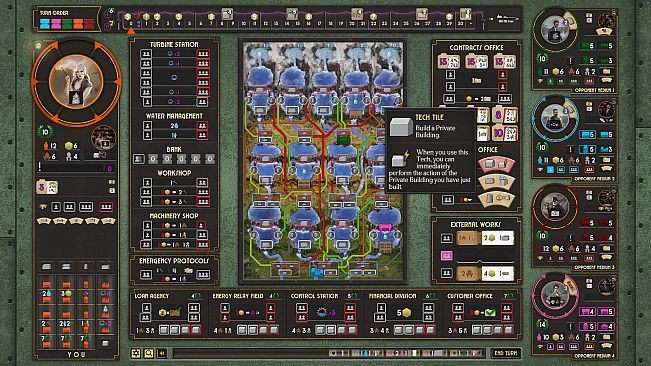View Opponent Medium 1 portrait
Image resolution: width=651 pixels, height=366 pixels.
tap(555, 30)
